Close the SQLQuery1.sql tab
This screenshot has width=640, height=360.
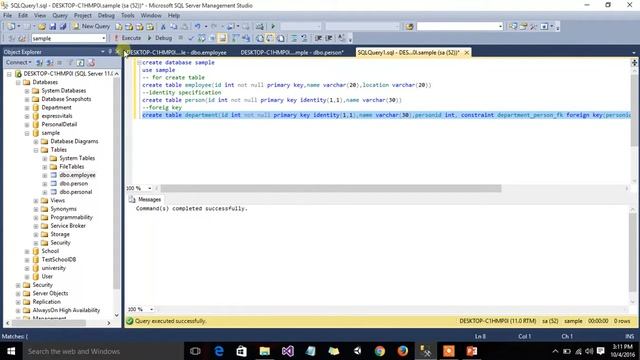click(x=467, y=53)
